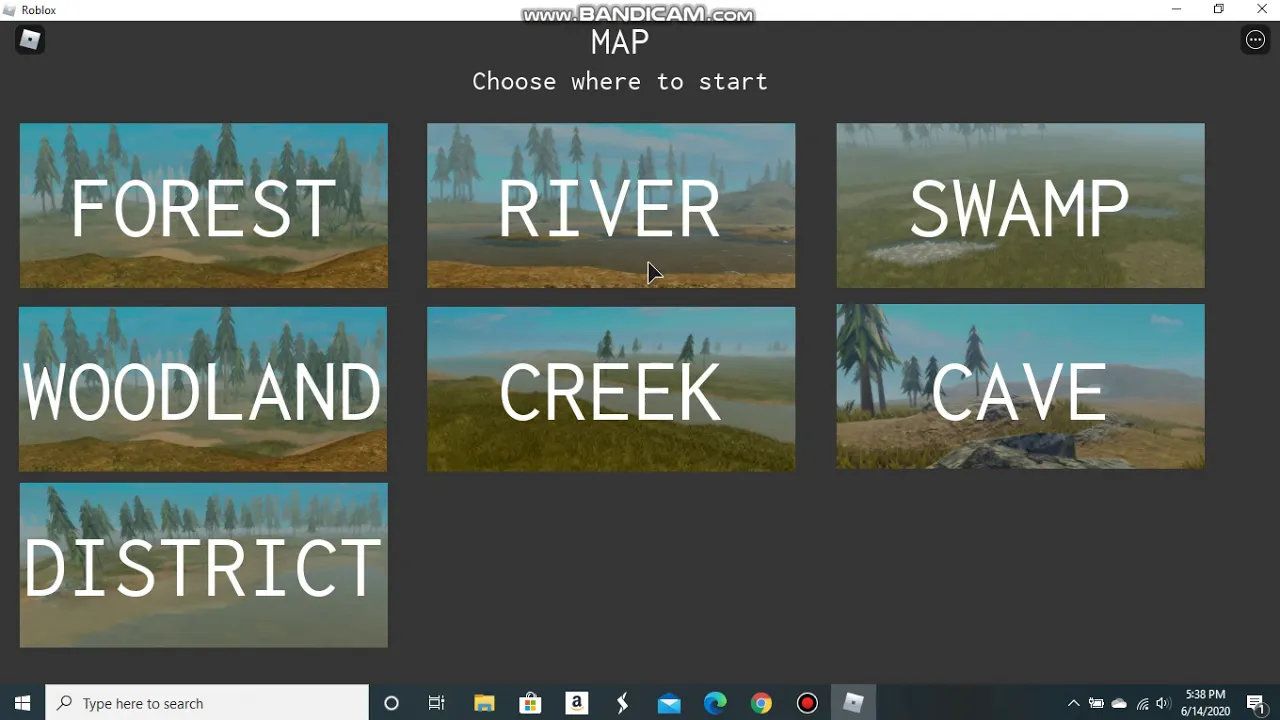Open the Roblox menu icon
The width and height of the screenshot is (1280, 720).
click(x=30, y=40)
